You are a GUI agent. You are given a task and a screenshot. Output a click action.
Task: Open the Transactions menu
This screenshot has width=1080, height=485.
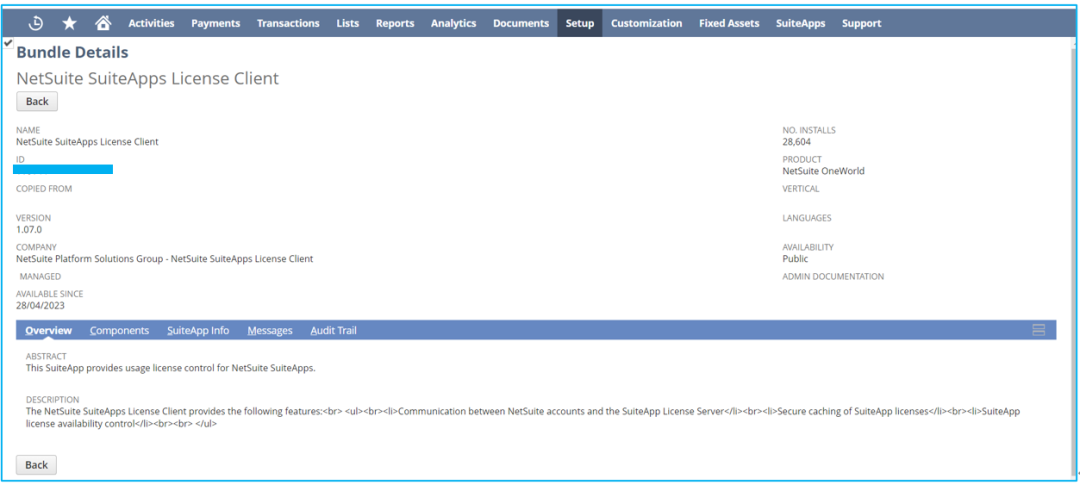tap(288, 23)
